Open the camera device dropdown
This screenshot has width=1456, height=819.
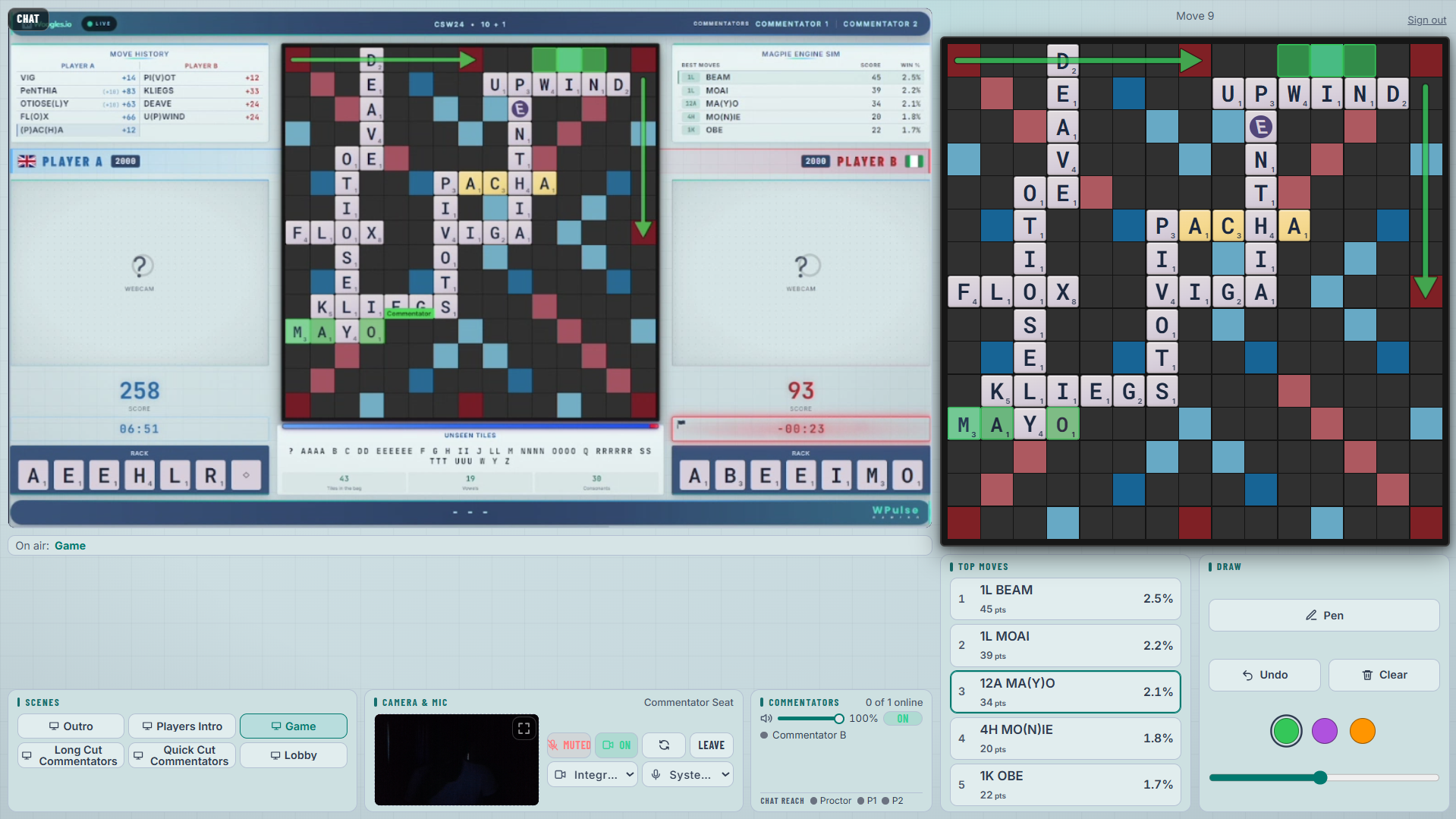[x=593, y=775]
